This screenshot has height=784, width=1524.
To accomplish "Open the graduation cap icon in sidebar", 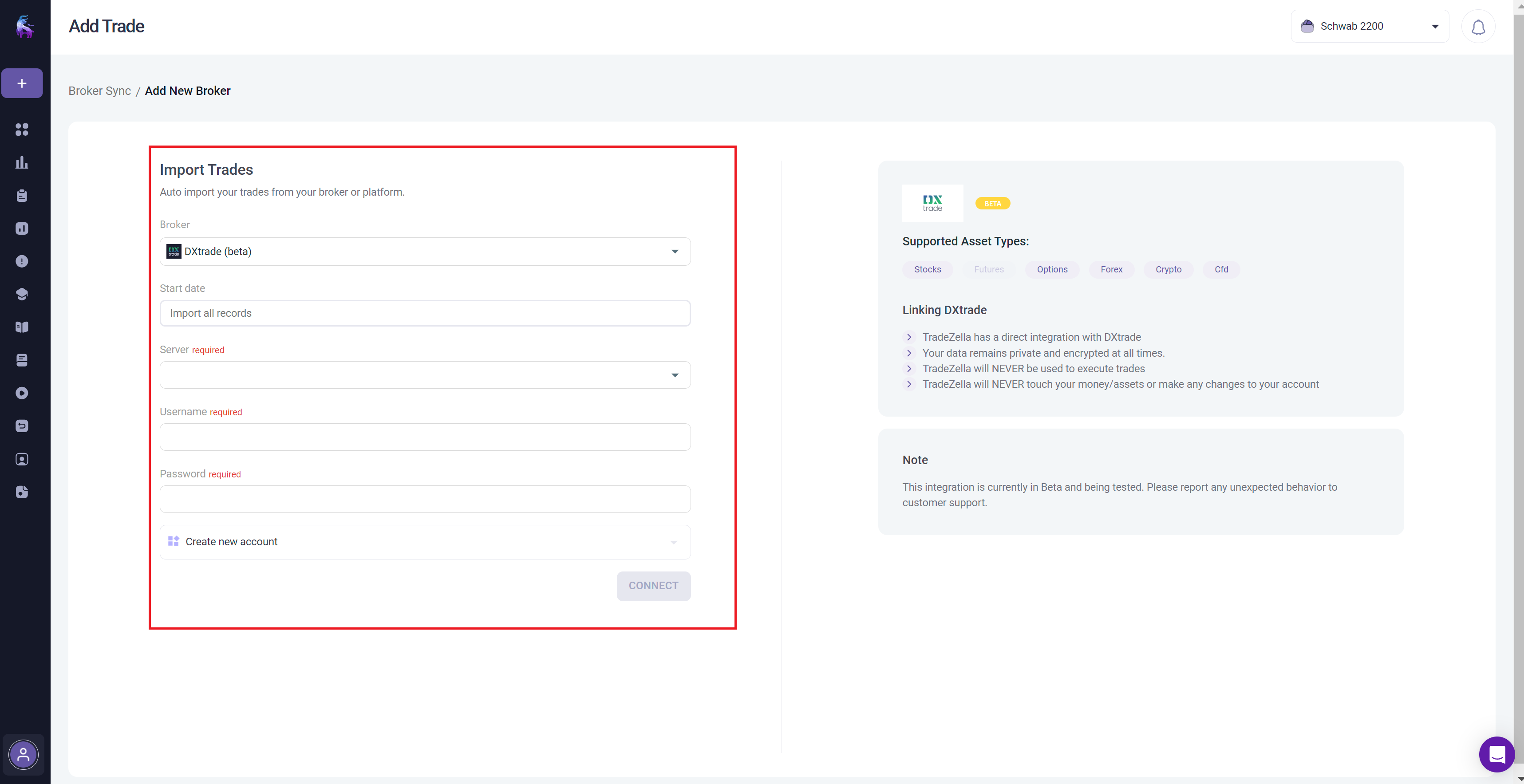I will [22, 295].
